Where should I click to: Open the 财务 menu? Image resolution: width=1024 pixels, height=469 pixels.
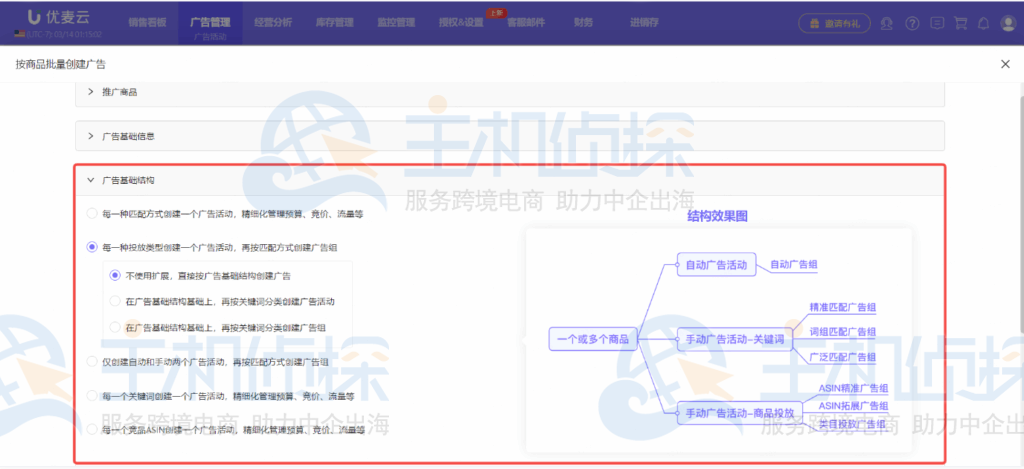pos(583,22)
